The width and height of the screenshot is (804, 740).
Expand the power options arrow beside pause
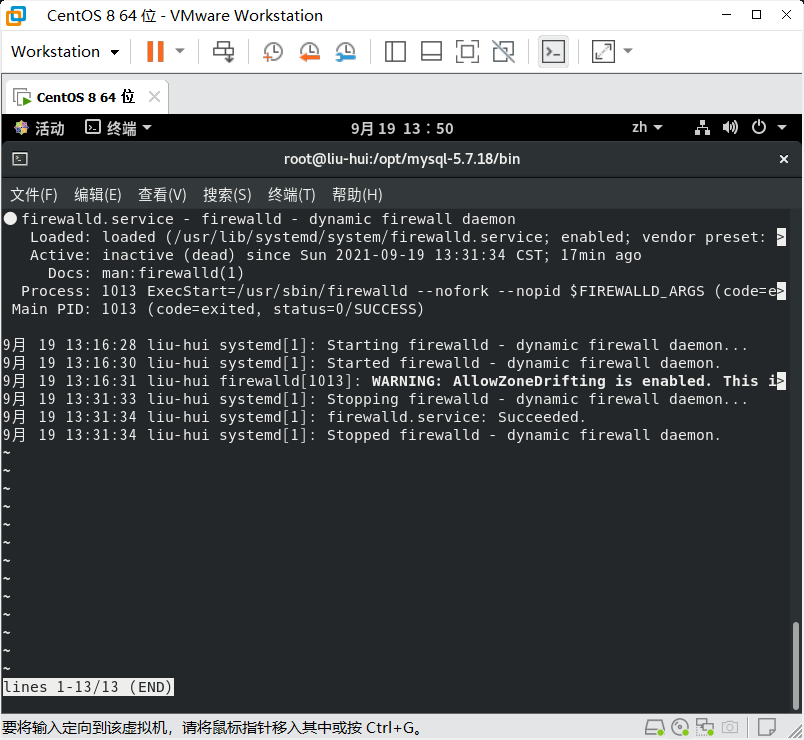pyautogui.click(x=180, y=51)
